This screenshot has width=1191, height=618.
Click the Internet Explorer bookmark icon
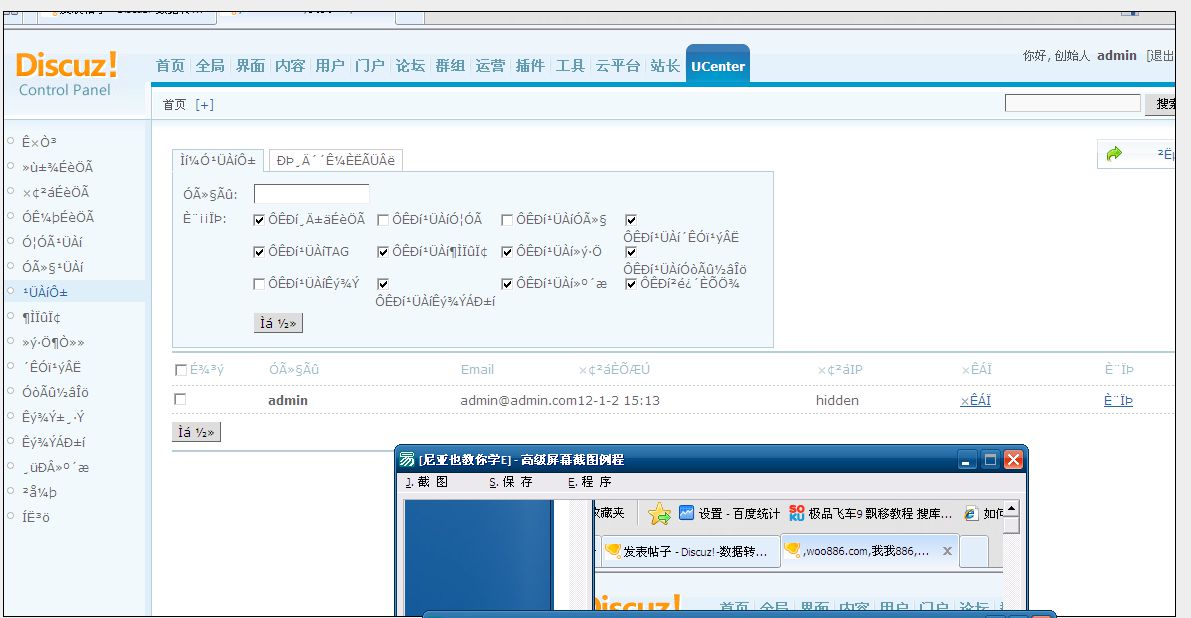971,513
